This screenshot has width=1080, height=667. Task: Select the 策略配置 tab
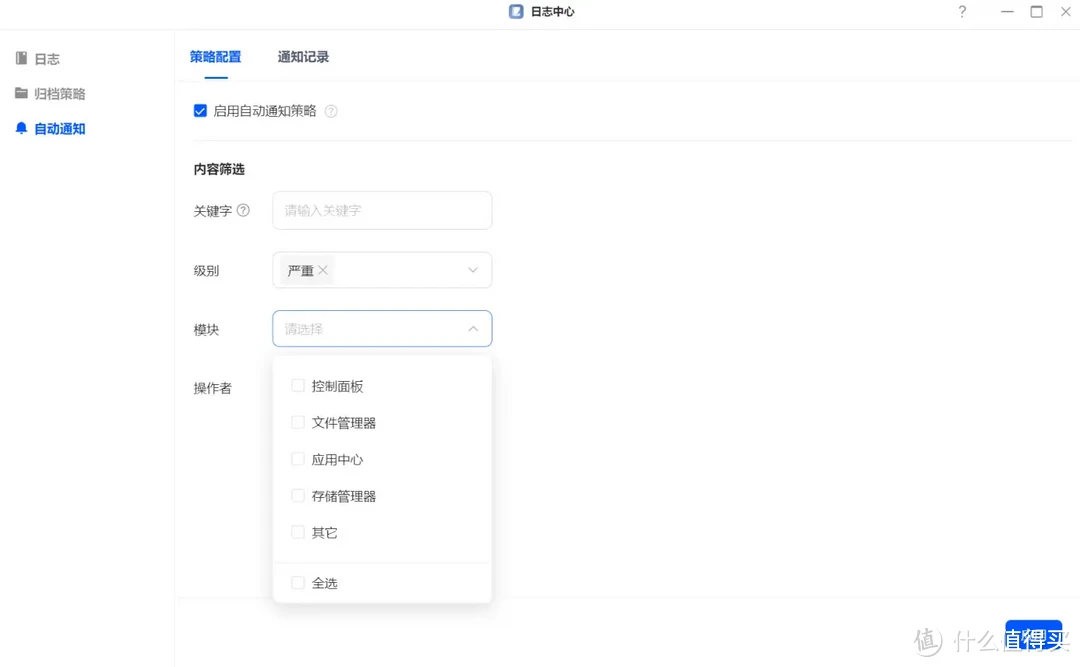214,57
